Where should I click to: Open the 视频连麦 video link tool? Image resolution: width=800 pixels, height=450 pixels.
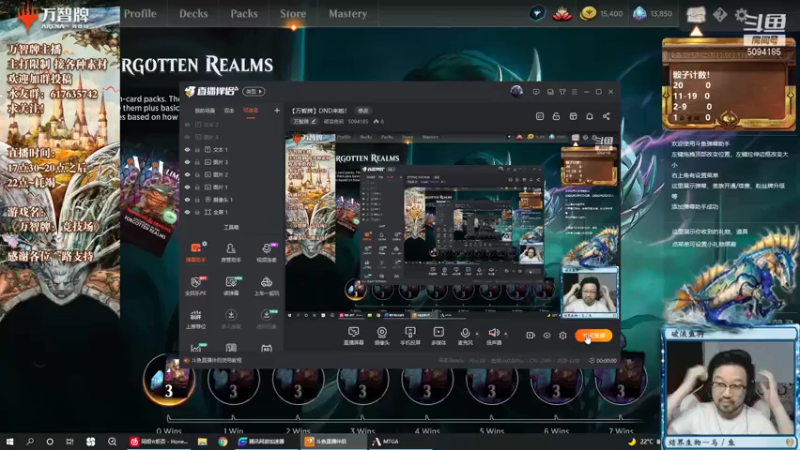[x=266, y=252]
